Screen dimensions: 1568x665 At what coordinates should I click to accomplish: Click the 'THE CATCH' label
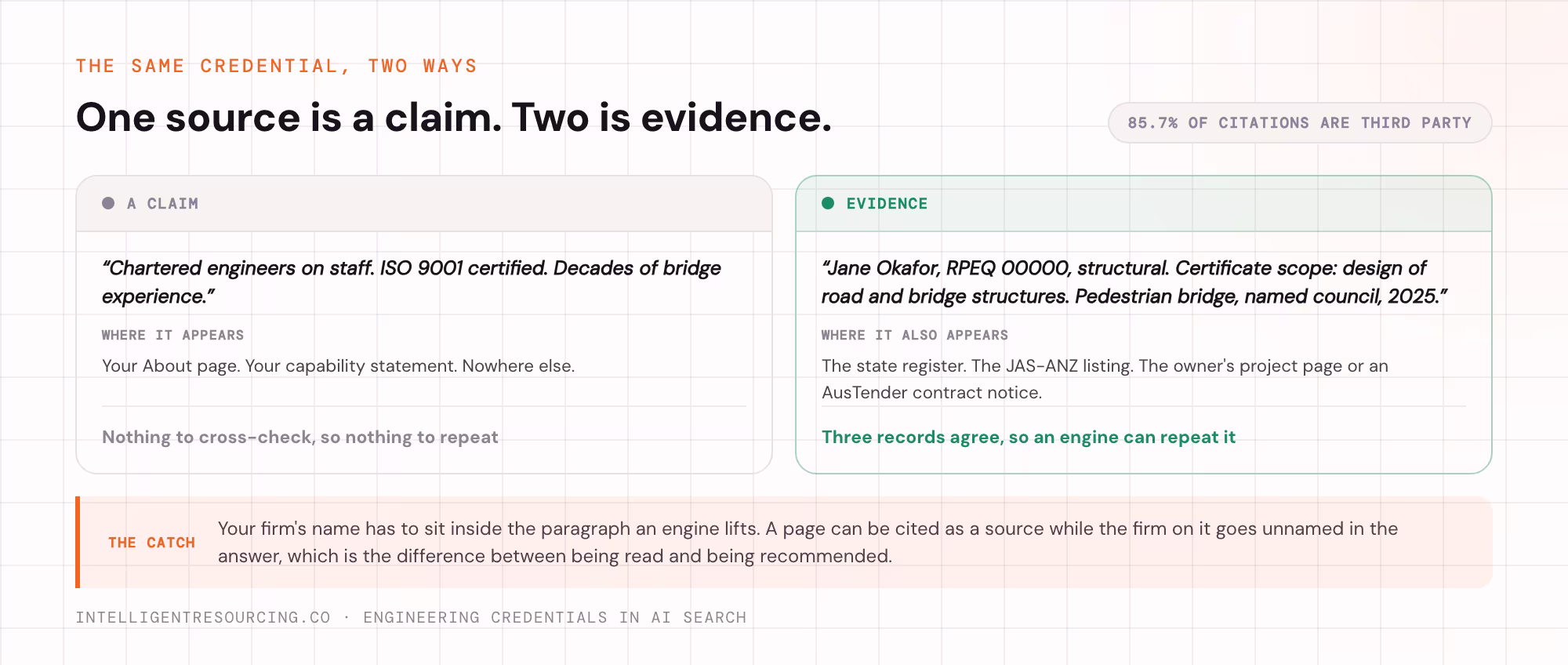(151, 543)
